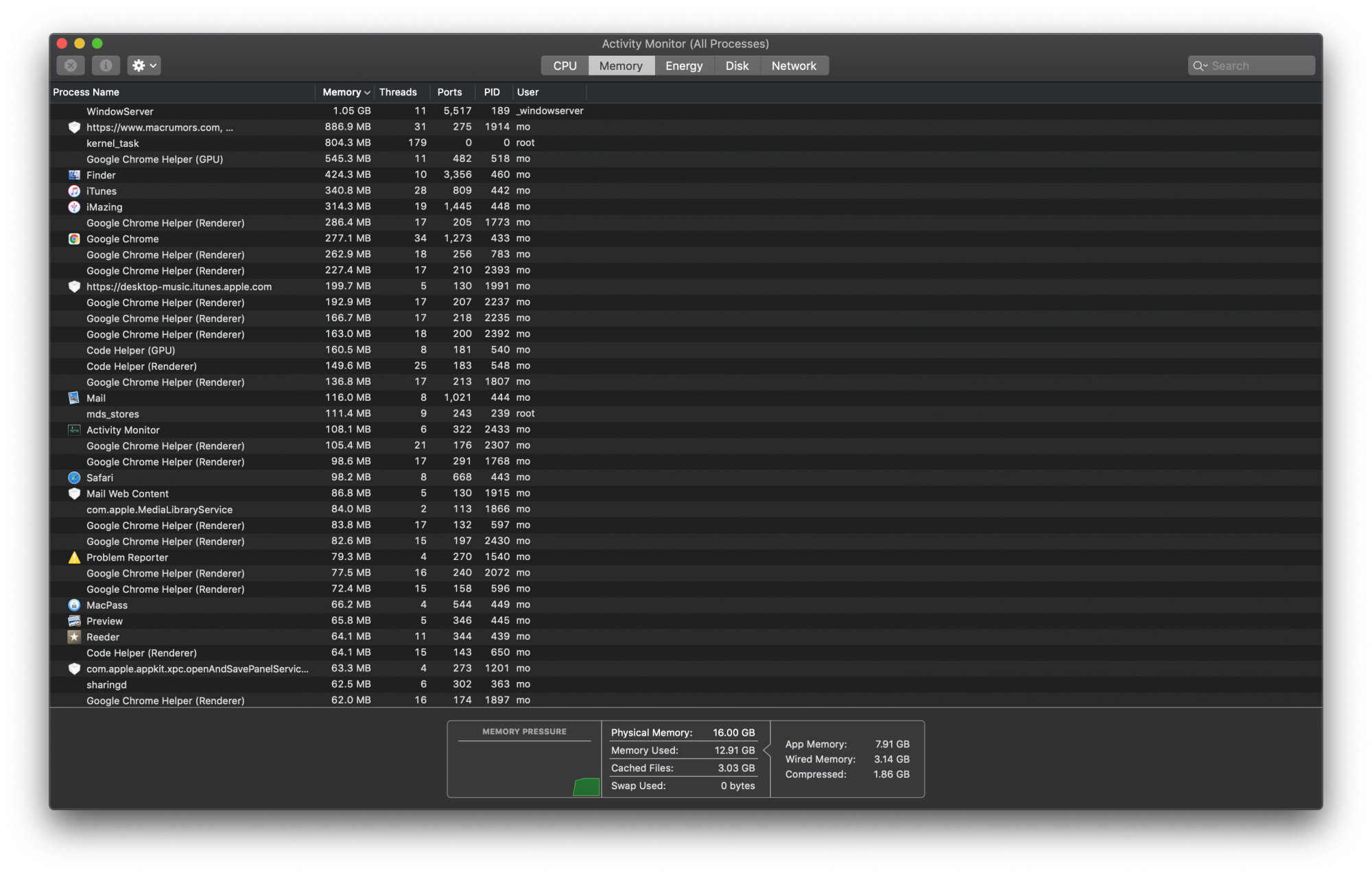Sort by Process Name column header
The width and height of the screenshot is (1372, 875).
click(86, 92)
